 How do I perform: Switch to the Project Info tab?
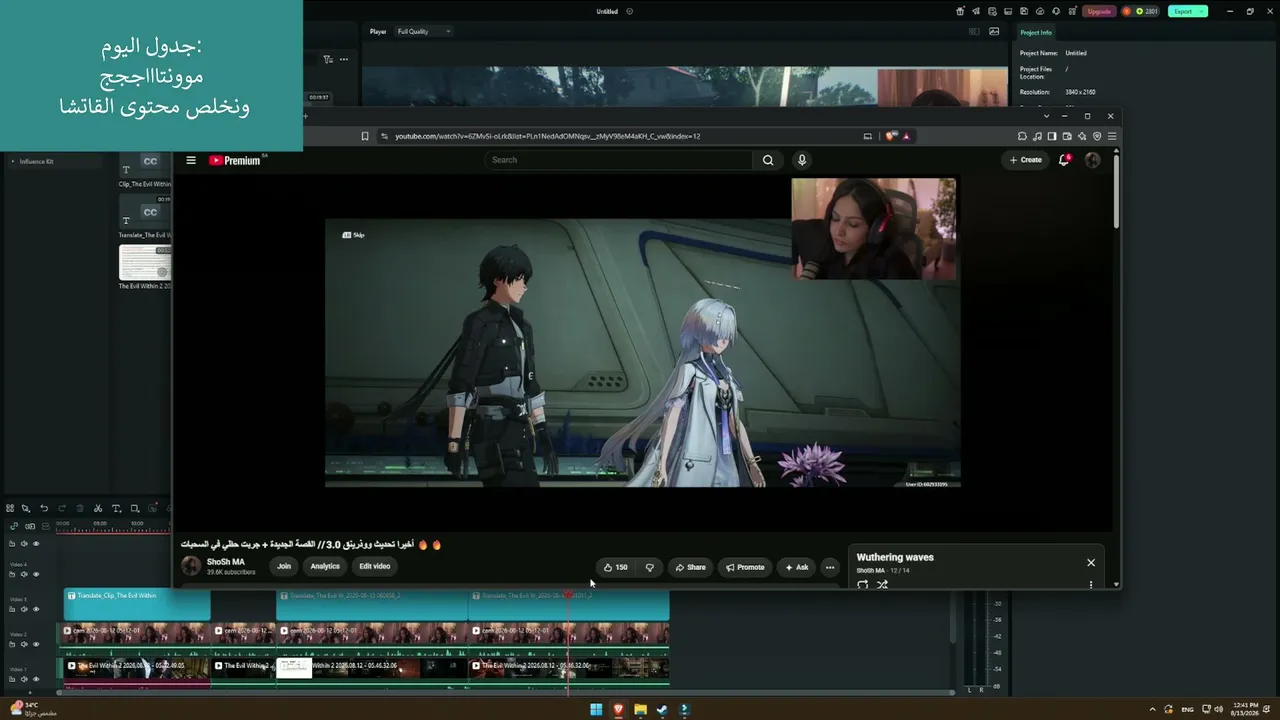tap(1036, 32)
